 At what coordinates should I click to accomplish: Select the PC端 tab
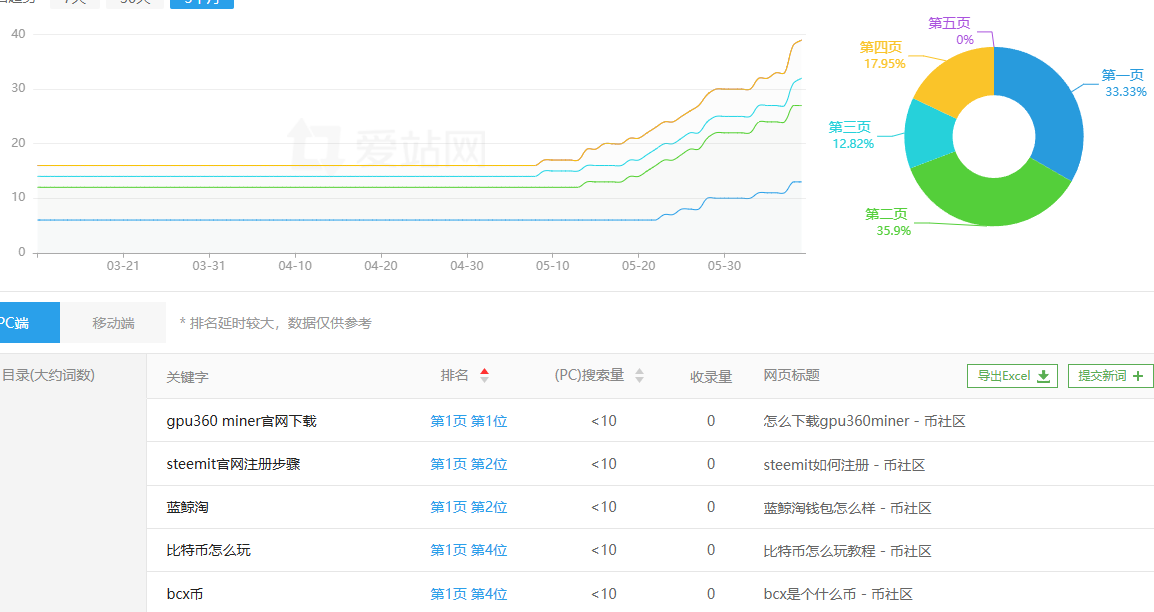coord(28,323)
